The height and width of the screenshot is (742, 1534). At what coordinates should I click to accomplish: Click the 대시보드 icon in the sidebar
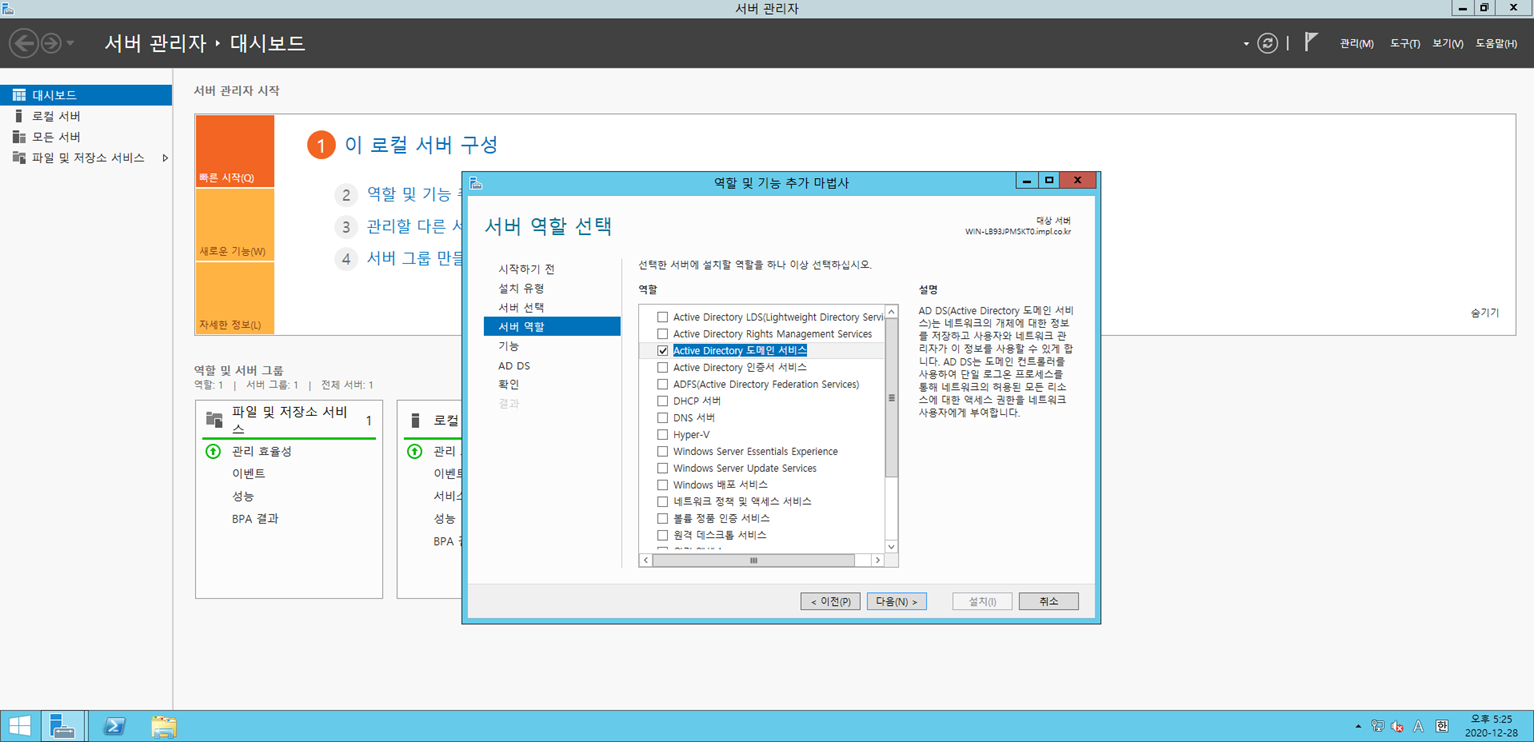click(19, 95)
